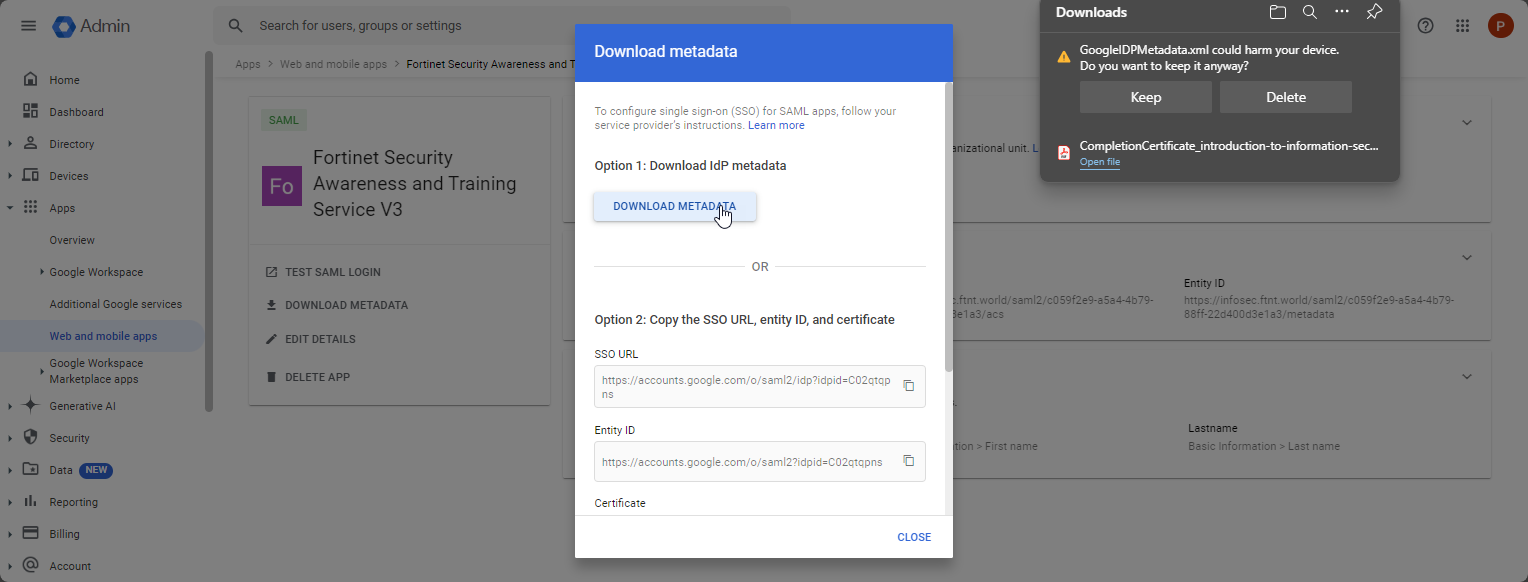Click the search magnifier icon
The height and width of the screenshot is (582, 1528).
(236, 26)
